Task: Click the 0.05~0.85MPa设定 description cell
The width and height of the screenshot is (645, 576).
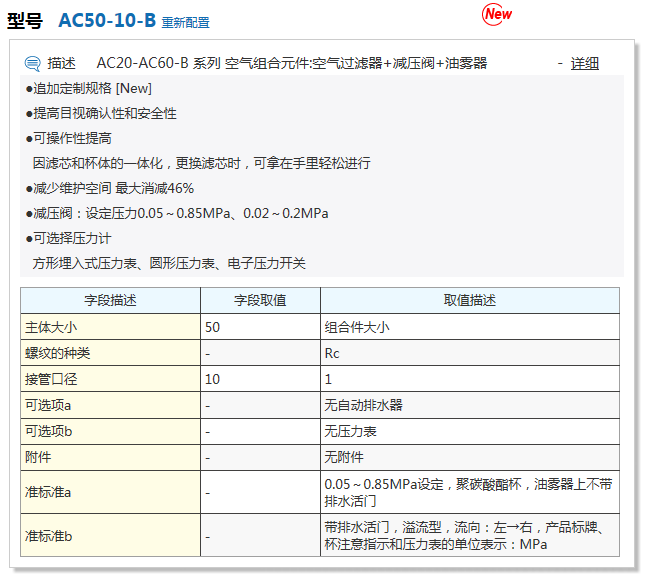Action: [470, 492]
